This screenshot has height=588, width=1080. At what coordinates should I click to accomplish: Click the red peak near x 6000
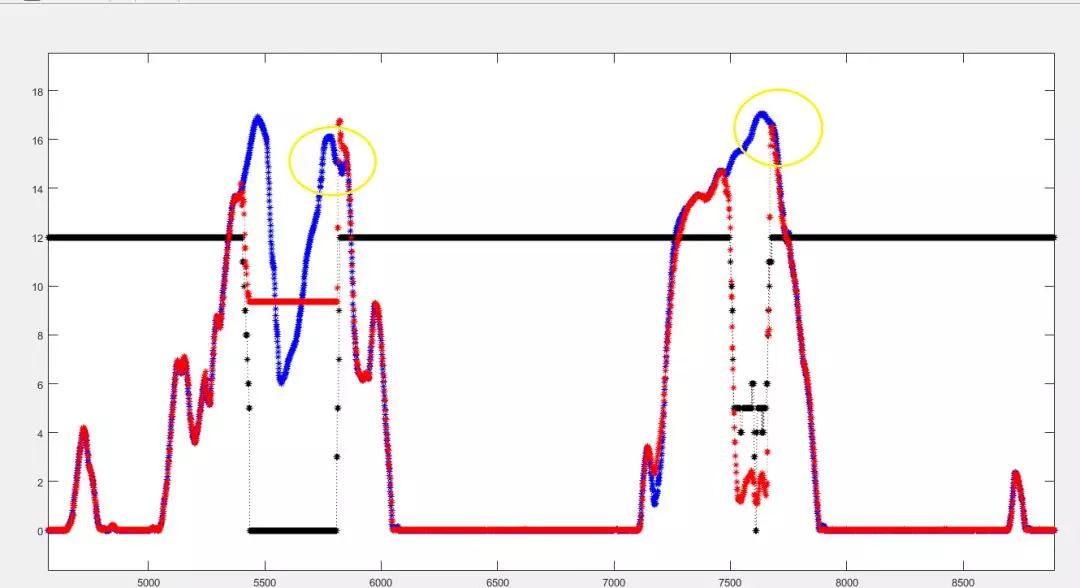click(376, 304)
